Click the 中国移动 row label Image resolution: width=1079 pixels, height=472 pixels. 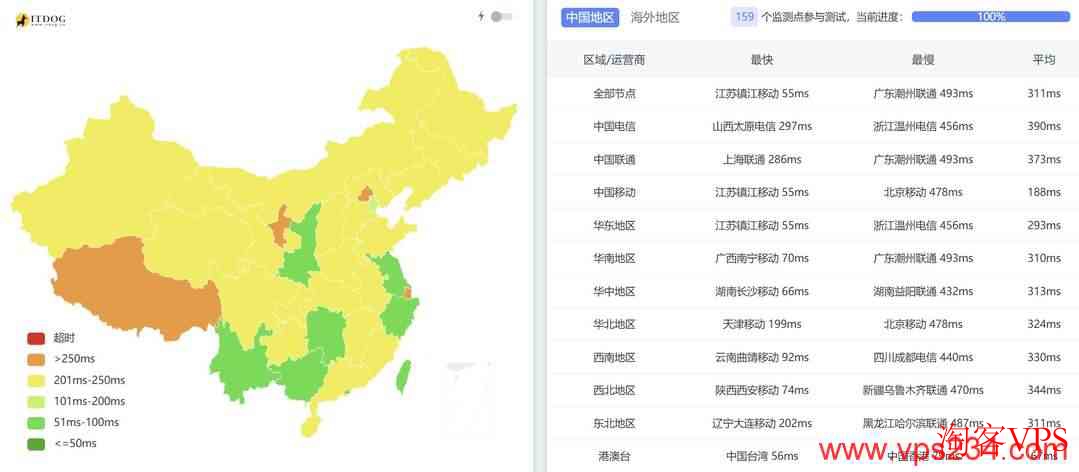tap(615, 192)
